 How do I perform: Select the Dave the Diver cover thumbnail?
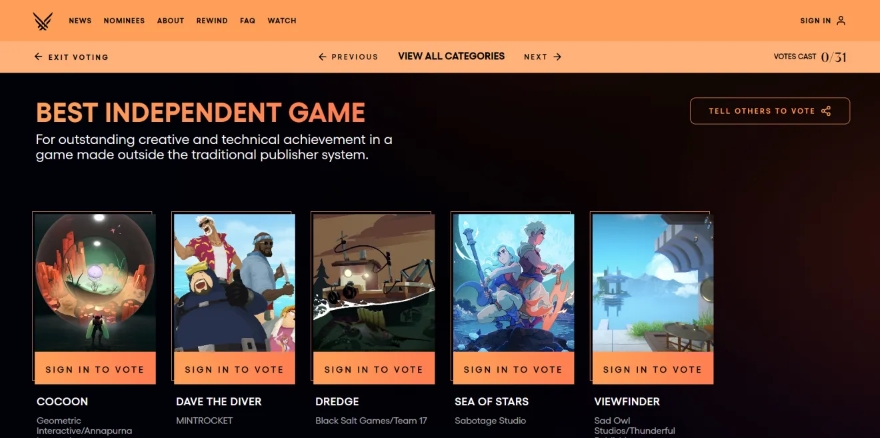coord(234,282)
